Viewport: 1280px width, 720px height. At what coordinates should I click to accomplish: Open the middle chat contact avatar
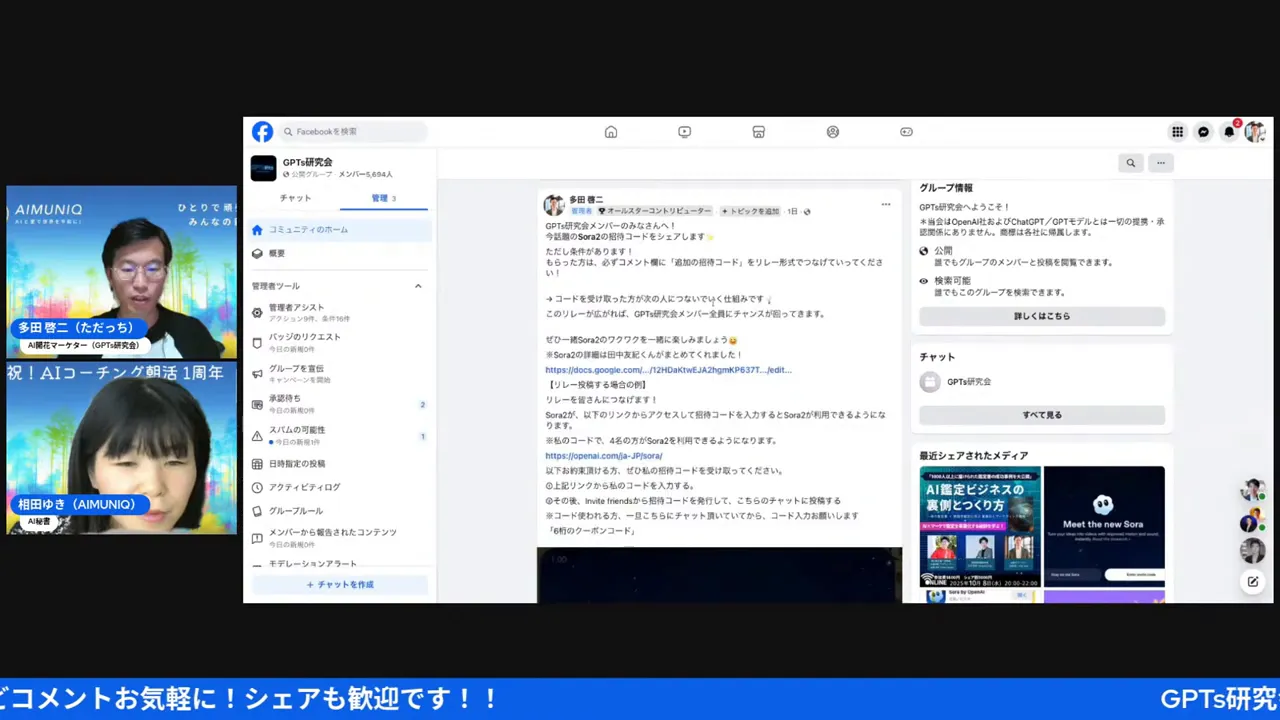(x=1252, y=521)
